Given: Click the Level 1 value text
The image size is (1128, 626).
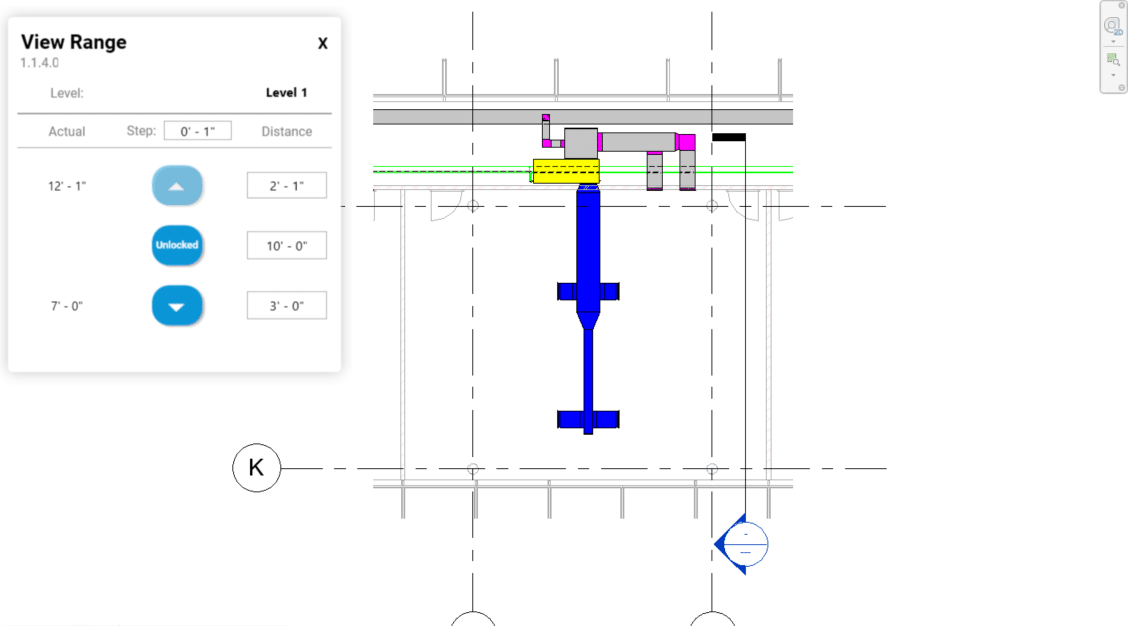Looking at the screenshot, I should pos(286,93).
